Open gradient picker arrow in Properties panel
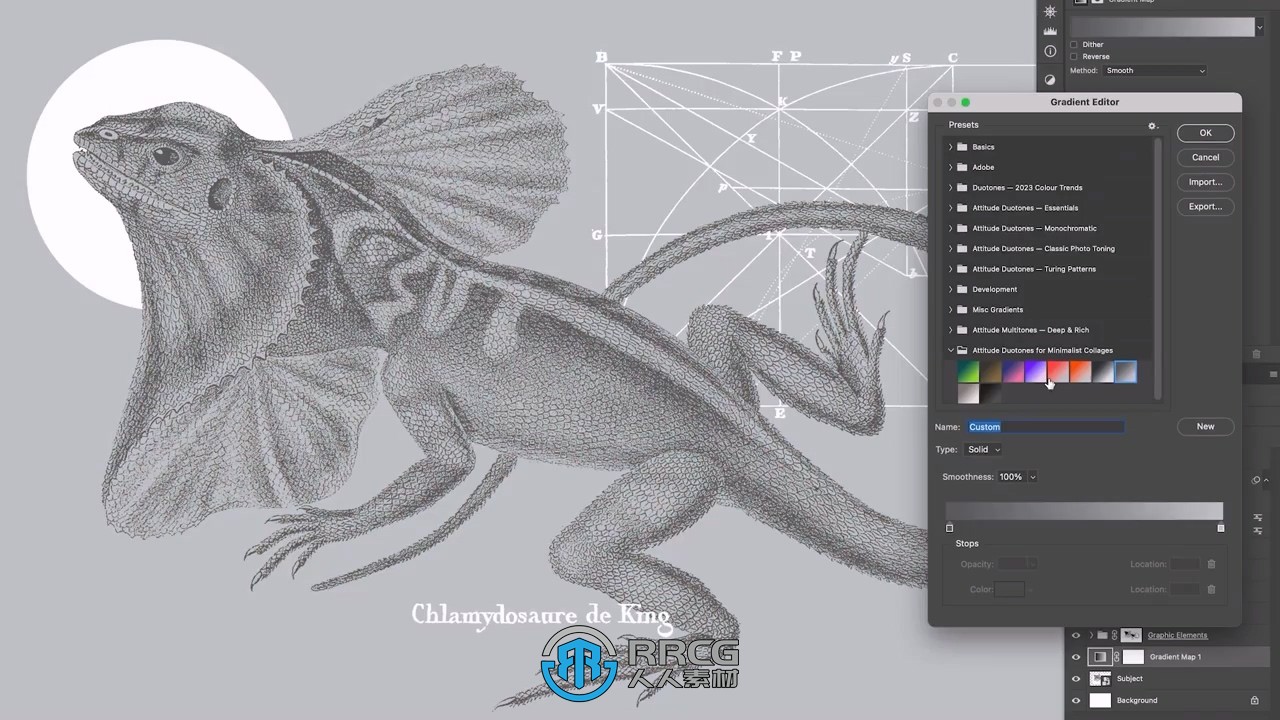 (1259, 27)
